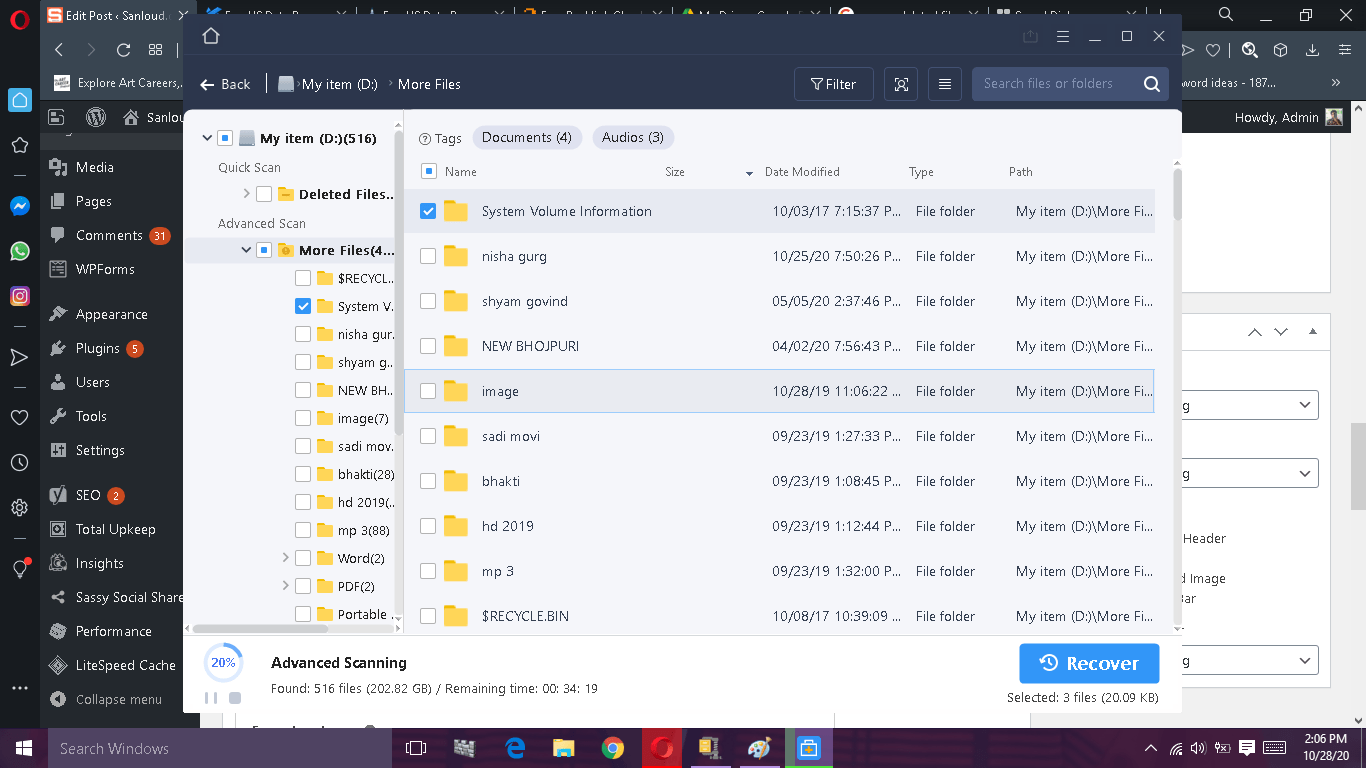Open Comments in WordPress sidebar
1366x768 pixels.
109,235
